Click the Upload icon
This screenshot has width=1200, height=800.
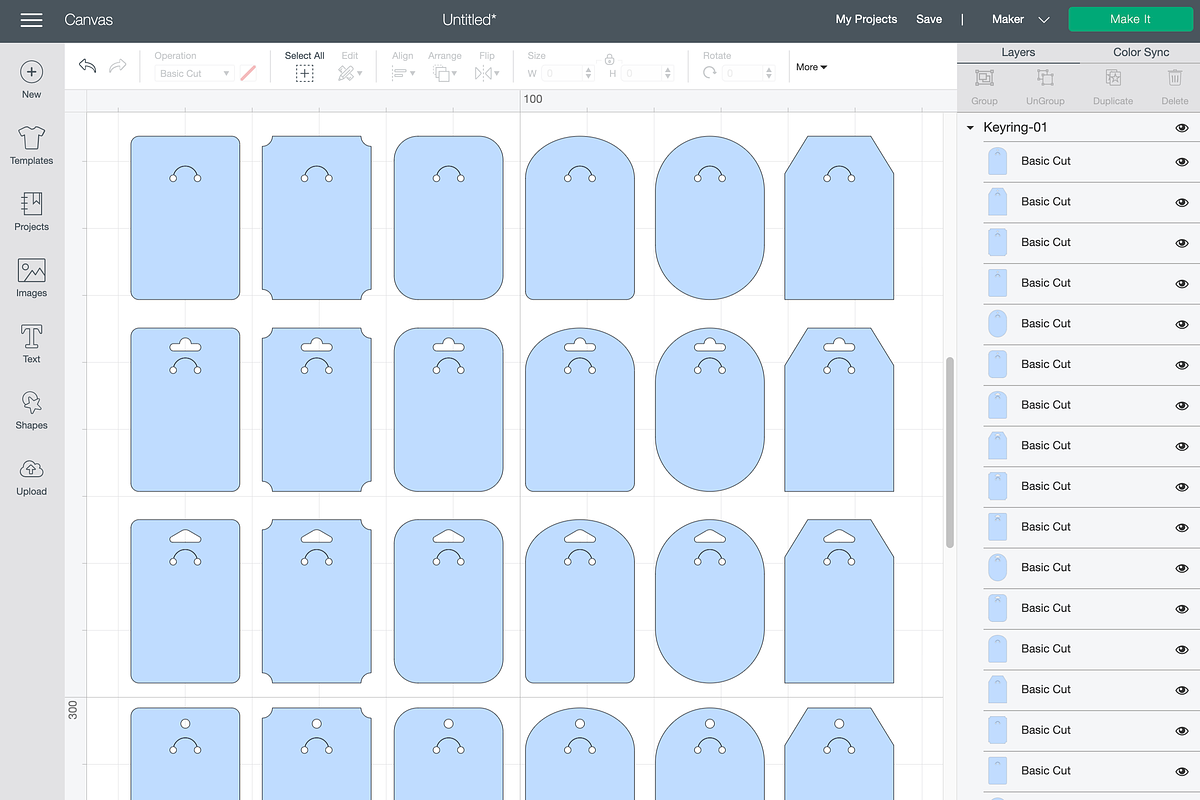tap(32, 469)
